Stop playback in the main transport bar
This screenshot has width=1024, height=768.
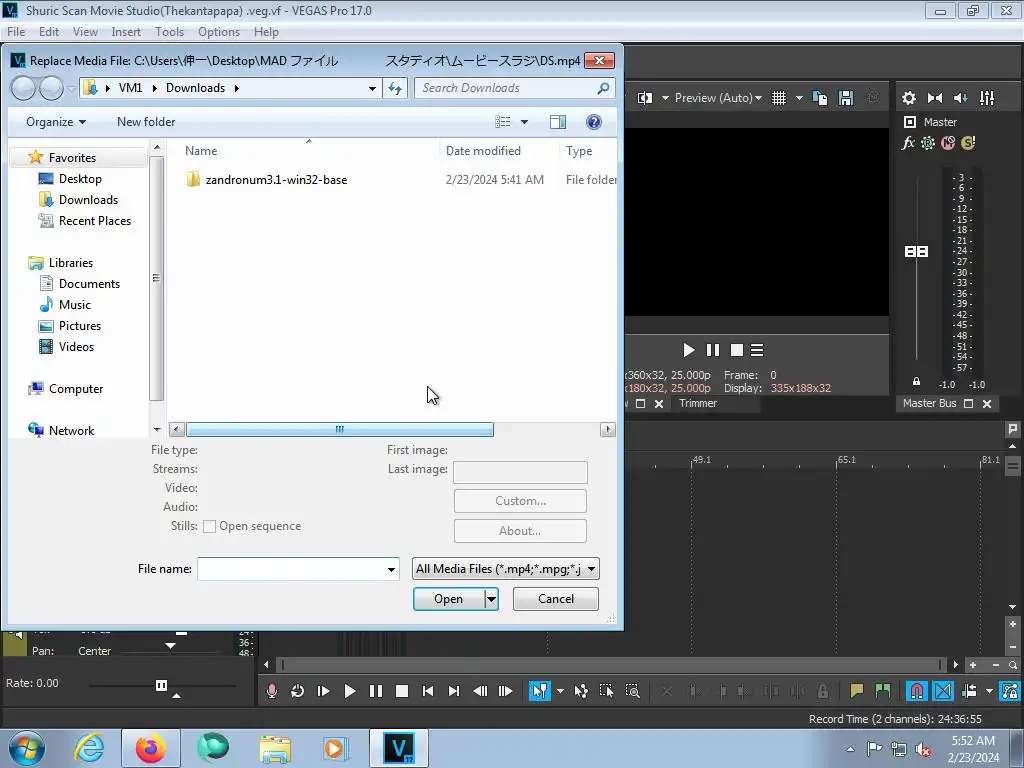(x=402, y=691)
